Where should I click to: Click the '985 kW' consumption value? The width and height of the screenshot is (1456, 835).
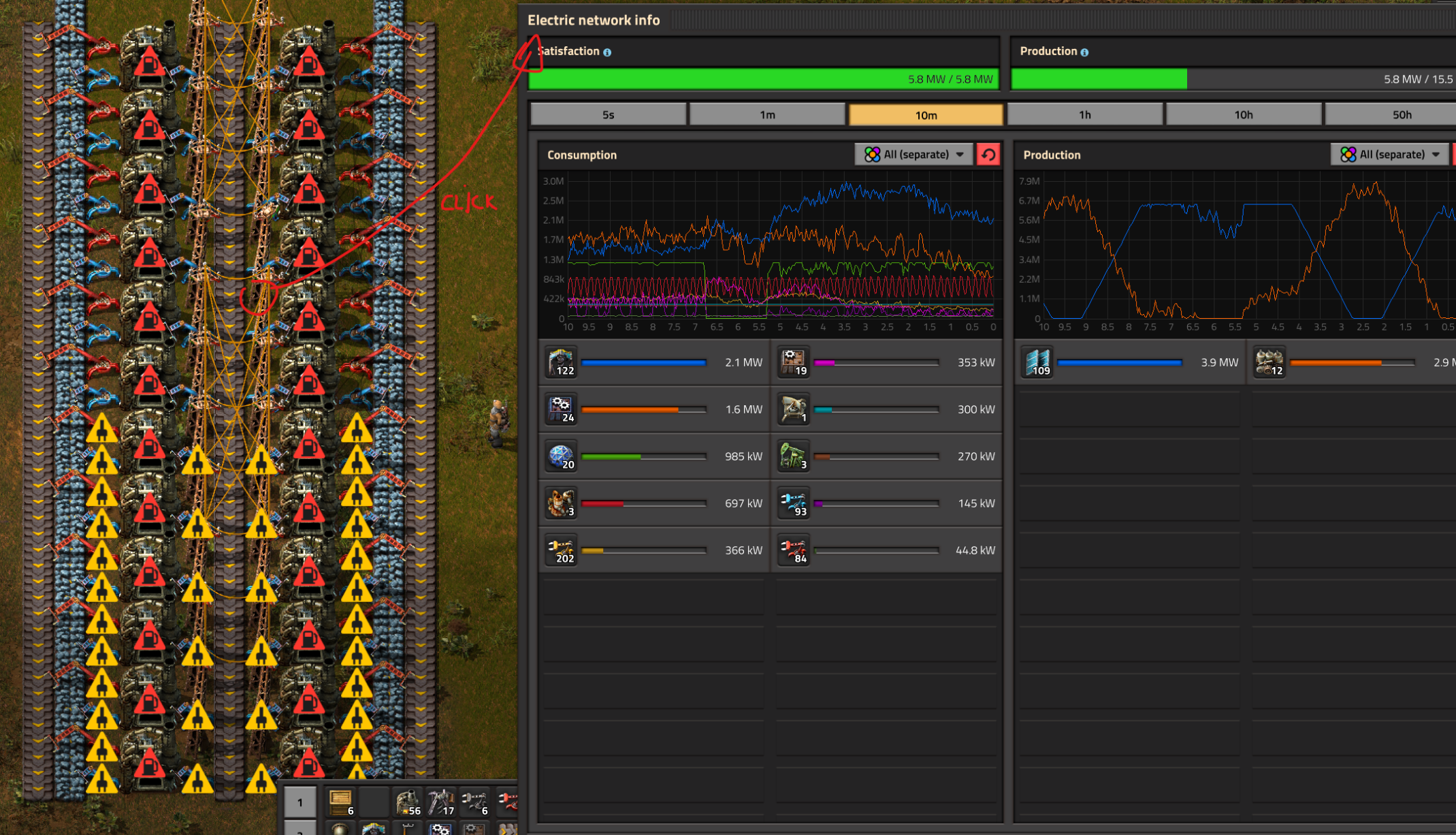(743, 456)
